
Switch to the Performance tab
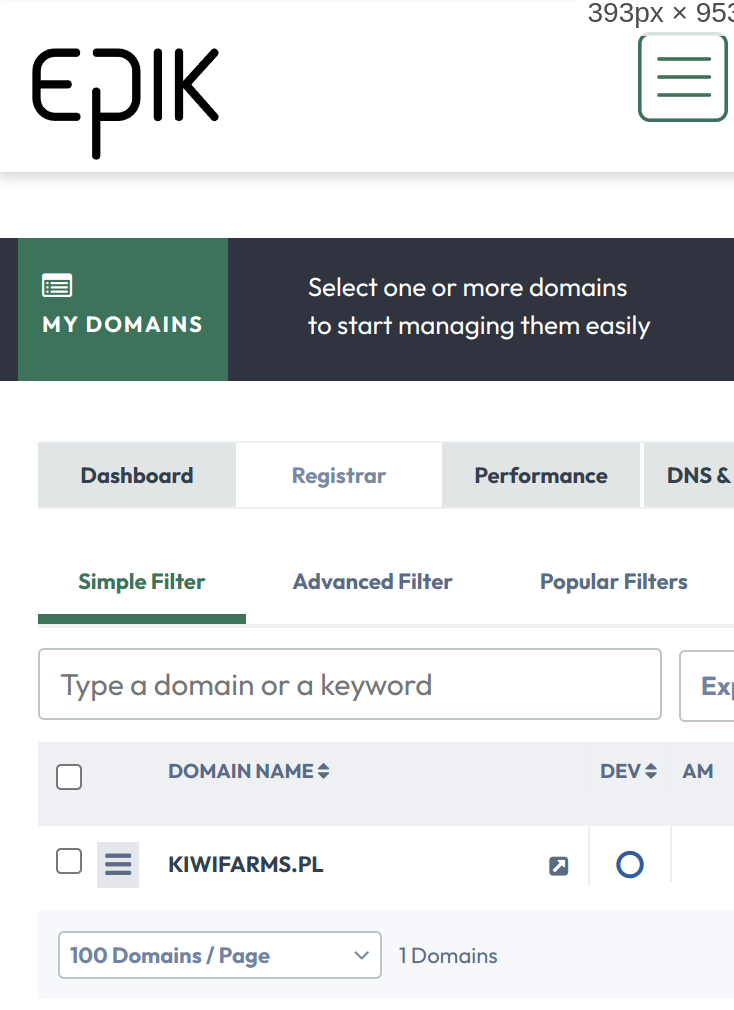[x=541, y=475]
